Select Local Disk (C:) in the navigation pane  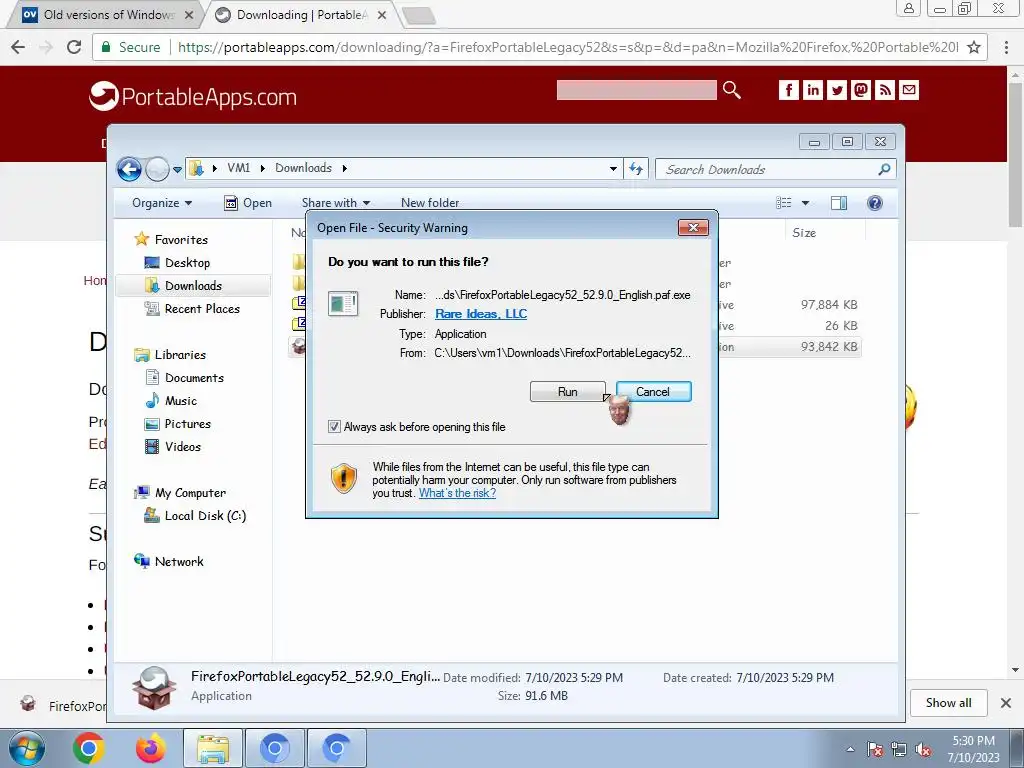[x=205, y=515]
